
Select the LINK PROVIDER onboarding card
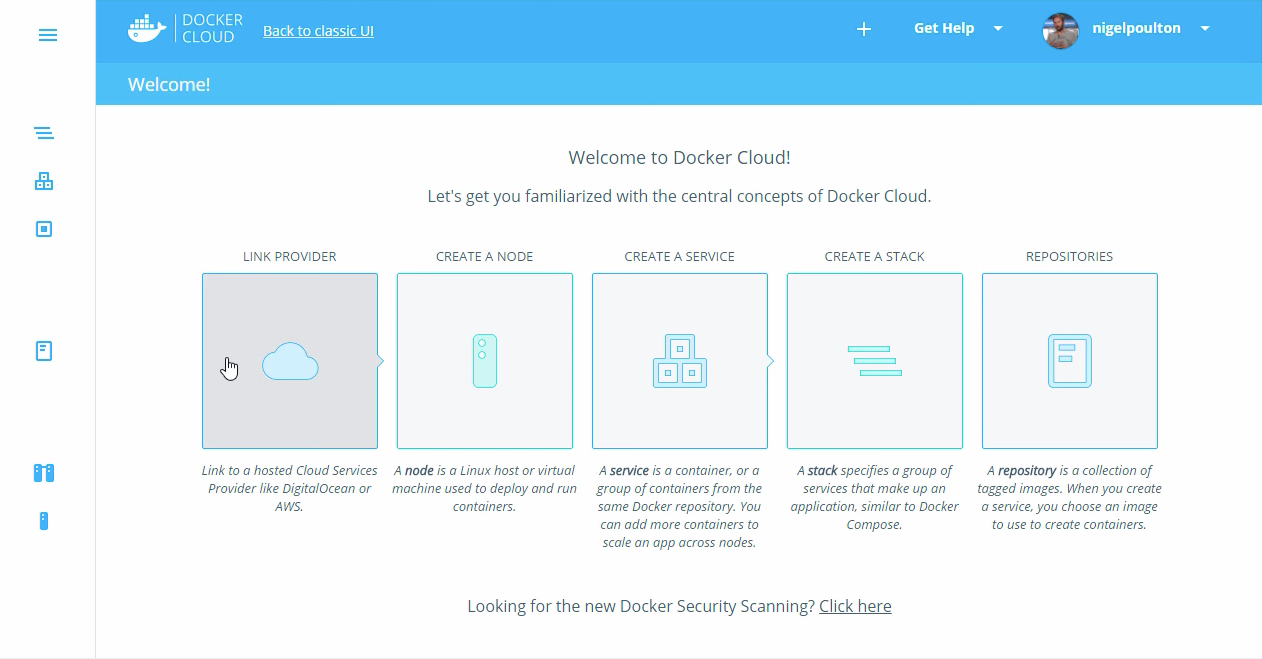point(289,361)
